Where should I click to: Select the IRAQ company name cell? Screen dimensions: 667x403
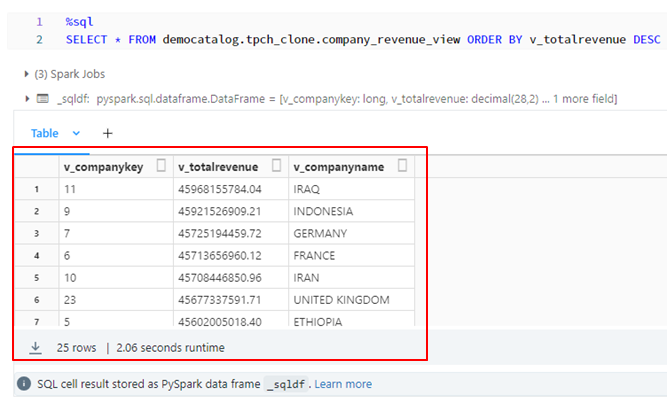306,188
